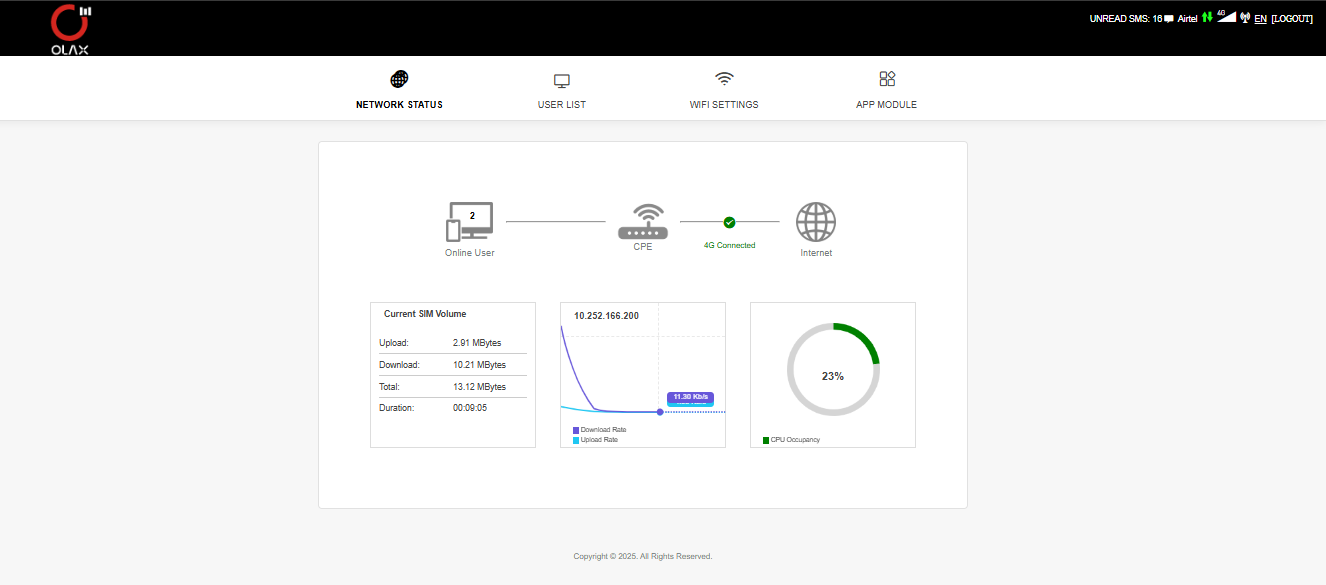Switch to the User List tab

[561, 91]
